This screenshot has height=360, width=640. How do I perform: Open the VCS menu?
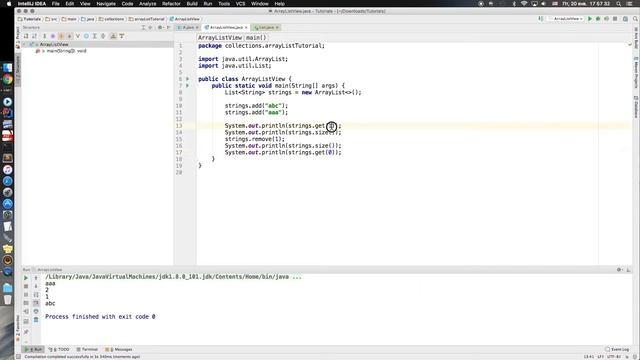(x=240, y=4)
